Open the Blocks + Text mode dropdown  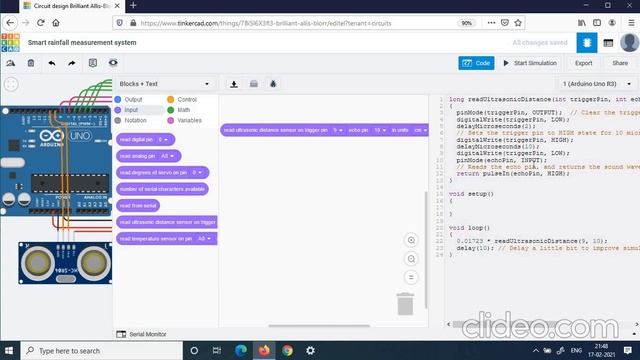[164, 84]
